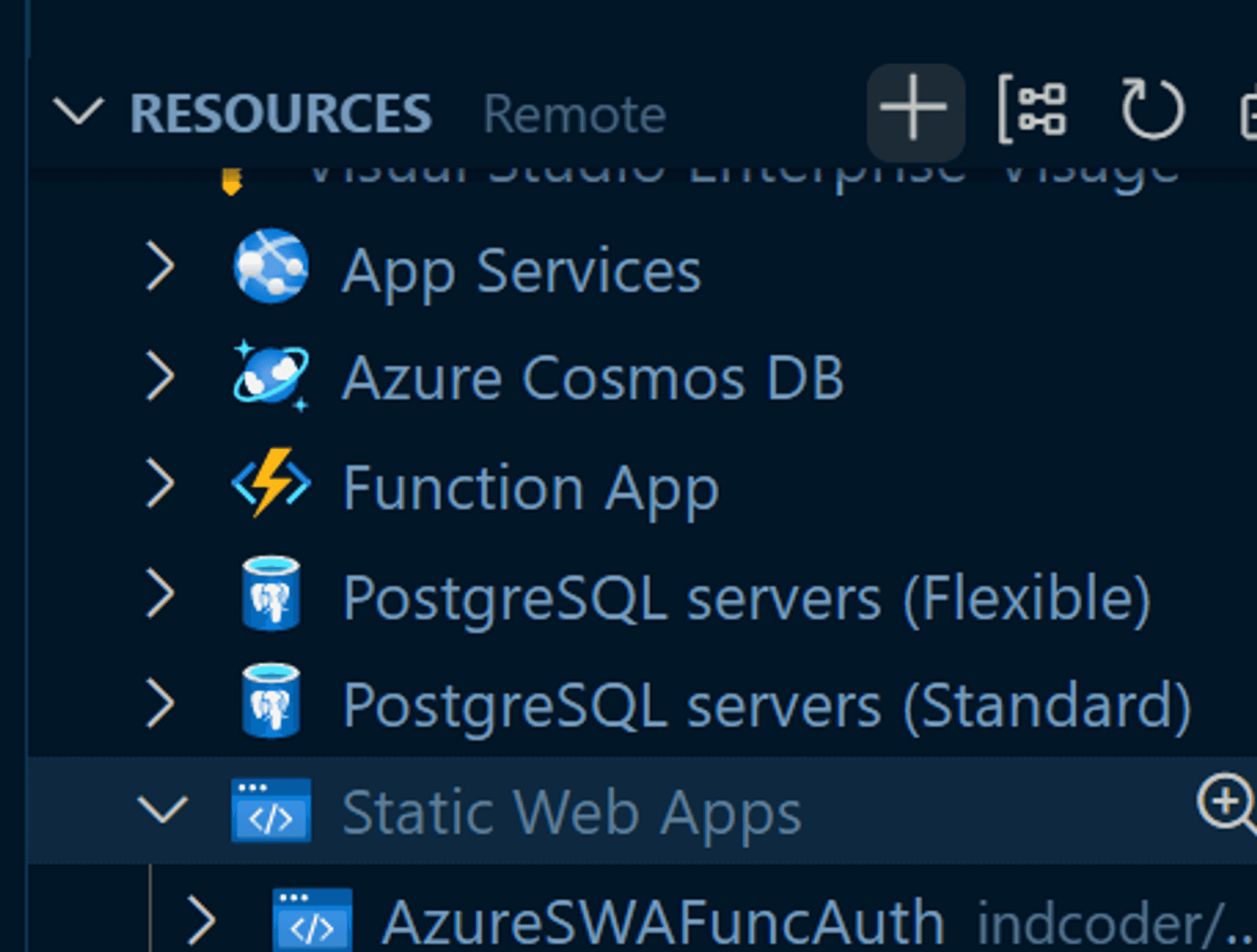
Task: Click the AzureSWAFuncAuth app icon
Action: 312,919
